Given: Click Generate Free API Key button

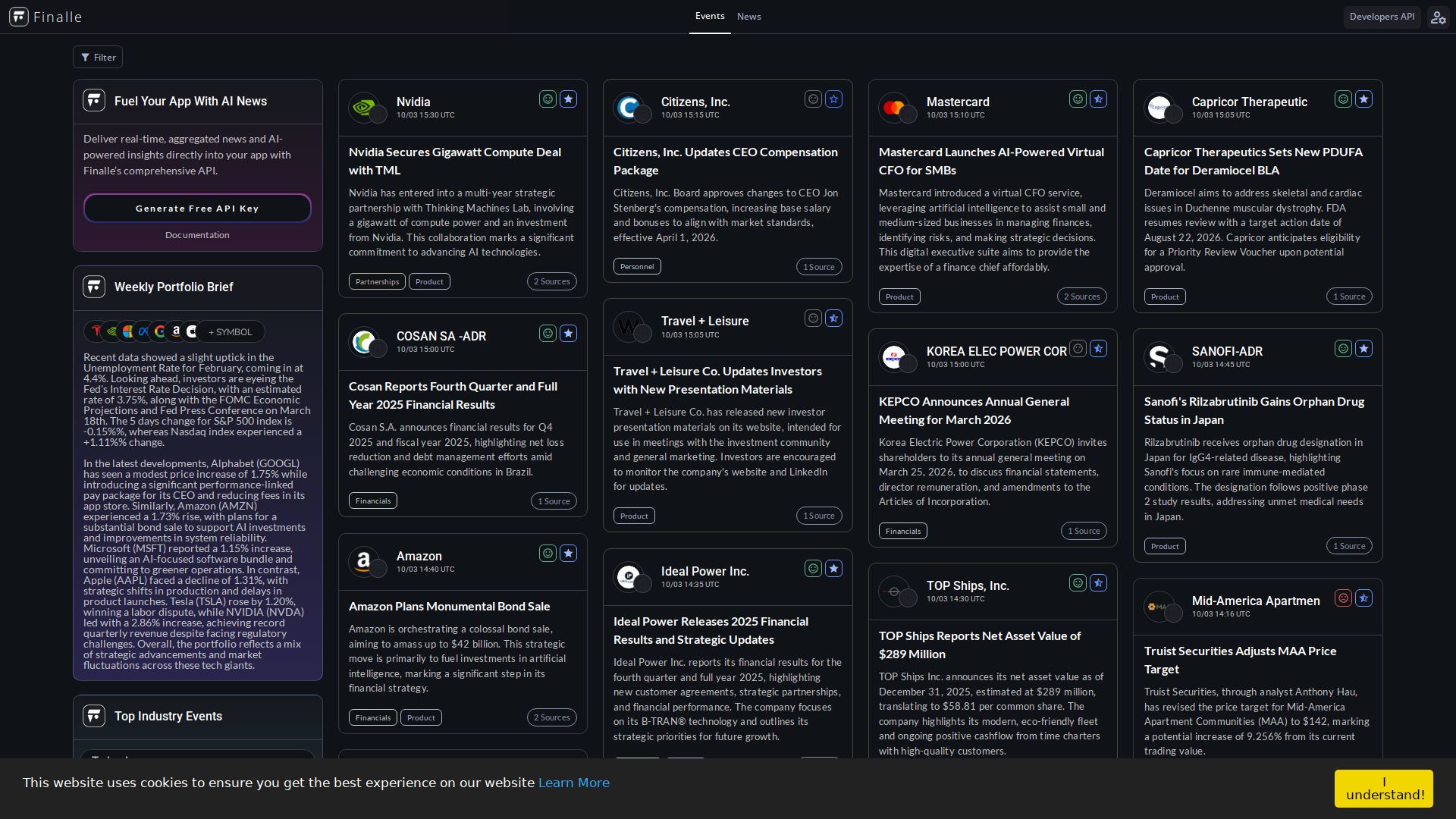Looking at the screenshot, I should pyautogui.click(x=197, y=209).
